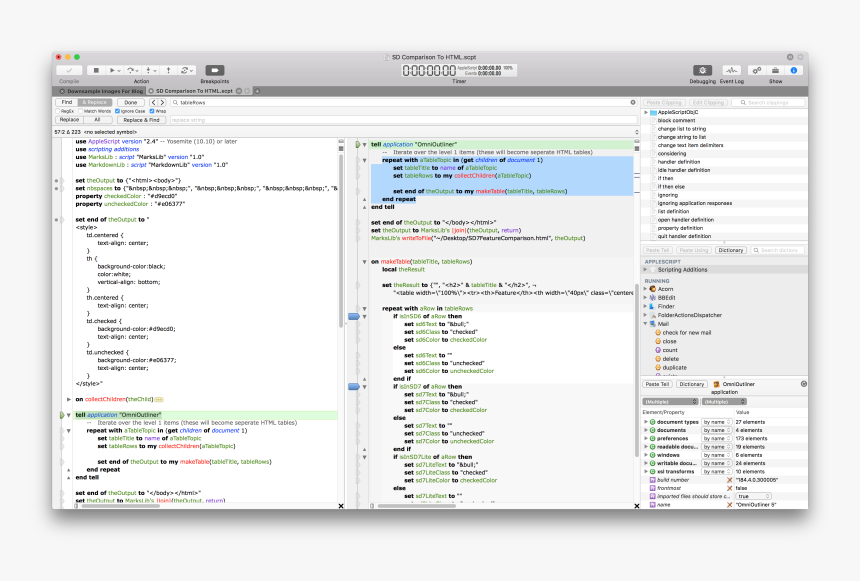Open the Event Log
This screenshot has height=581, width=860.
click(x=731, y=70)
